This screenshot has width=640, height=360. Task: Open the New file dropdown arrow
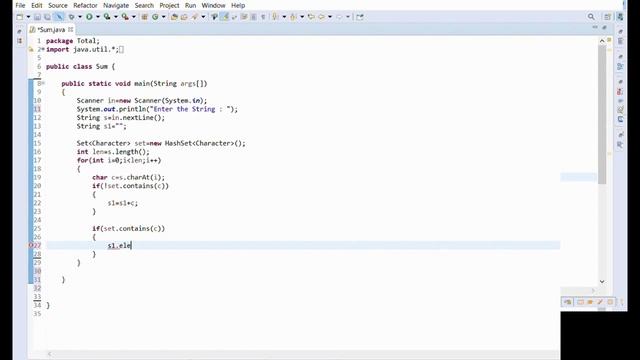coord(28,17)
